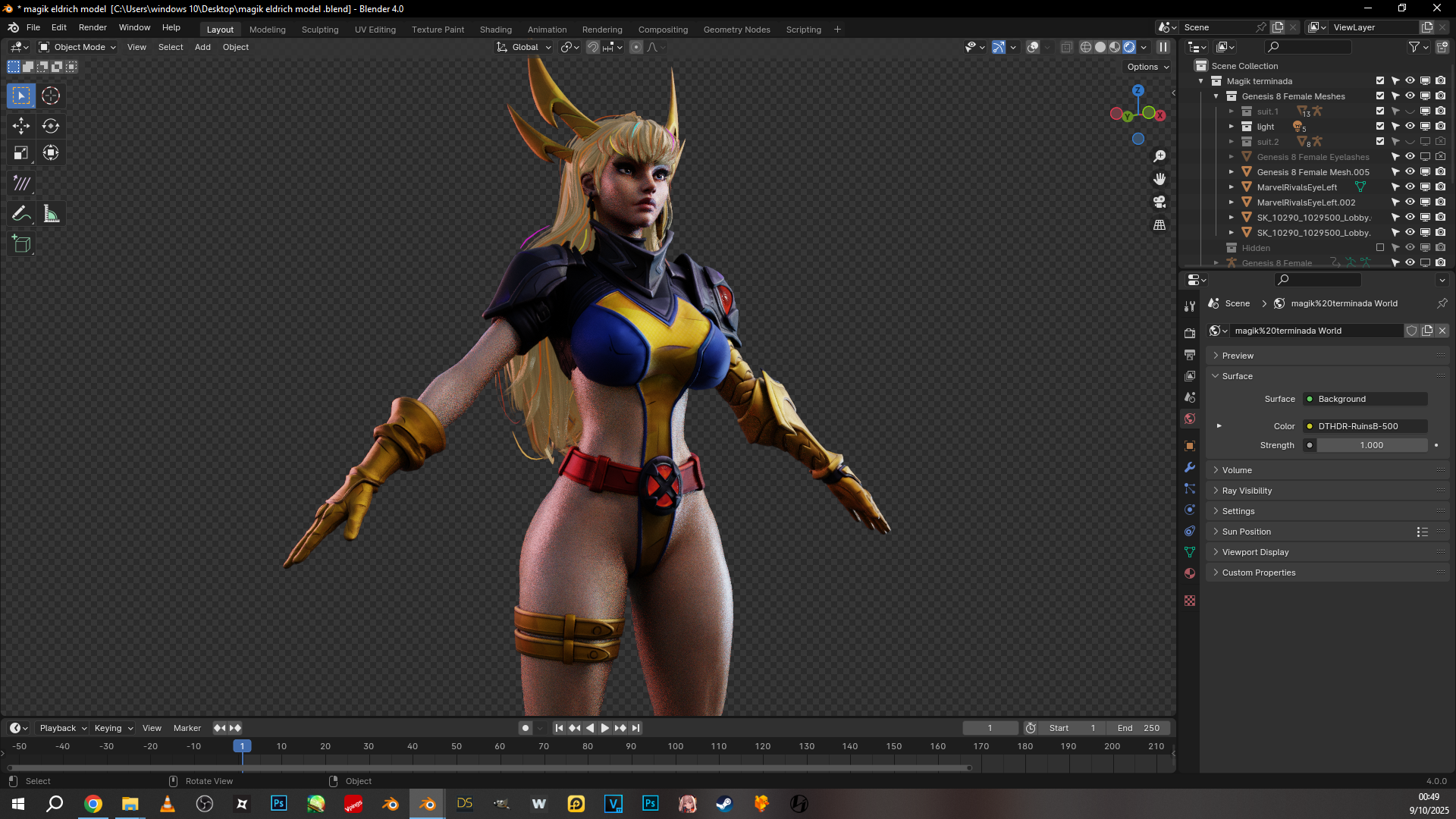1456x819 pixels.
Task: Switch to the Shading workspace tab
Action: (x=496, y=30)
